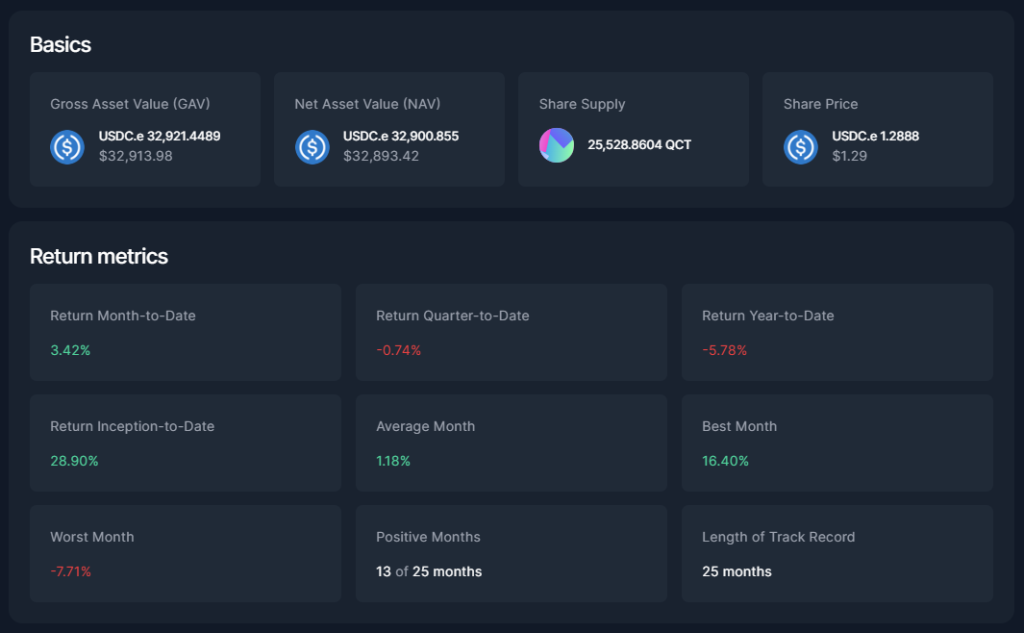The height and width of the screenshot is (633, 1024).
Task: Click the Worst Month -7.71% value
Action: [71, 572]
